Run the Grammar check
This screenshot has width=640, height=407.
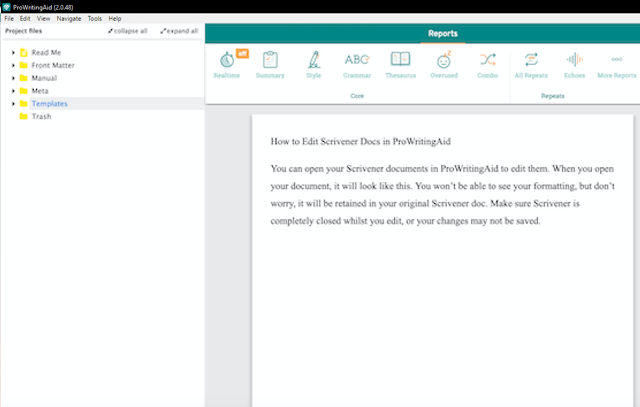coord(357,62)
